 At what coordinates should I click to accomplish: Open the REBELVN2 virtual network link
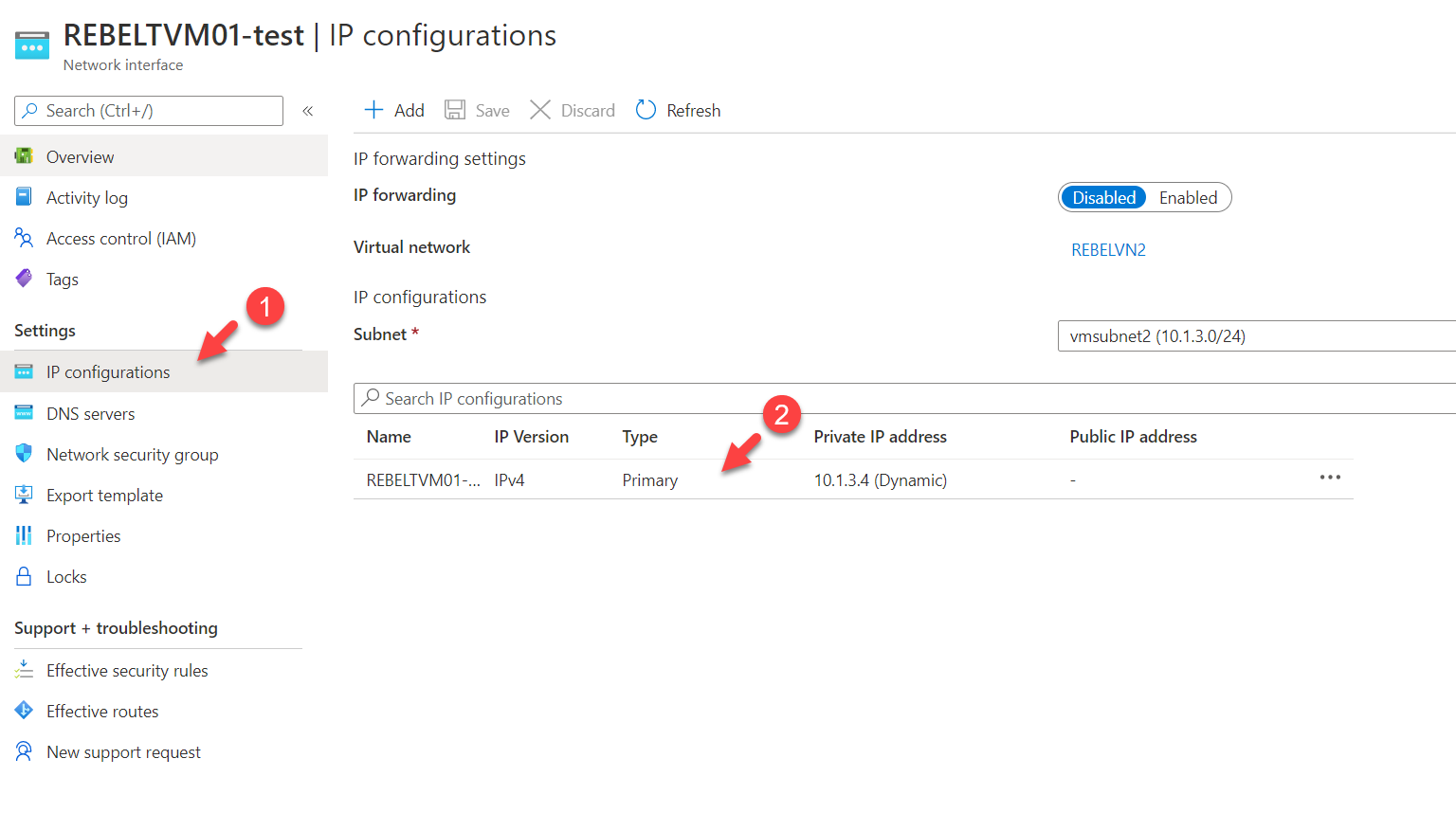coord(1108,249)
